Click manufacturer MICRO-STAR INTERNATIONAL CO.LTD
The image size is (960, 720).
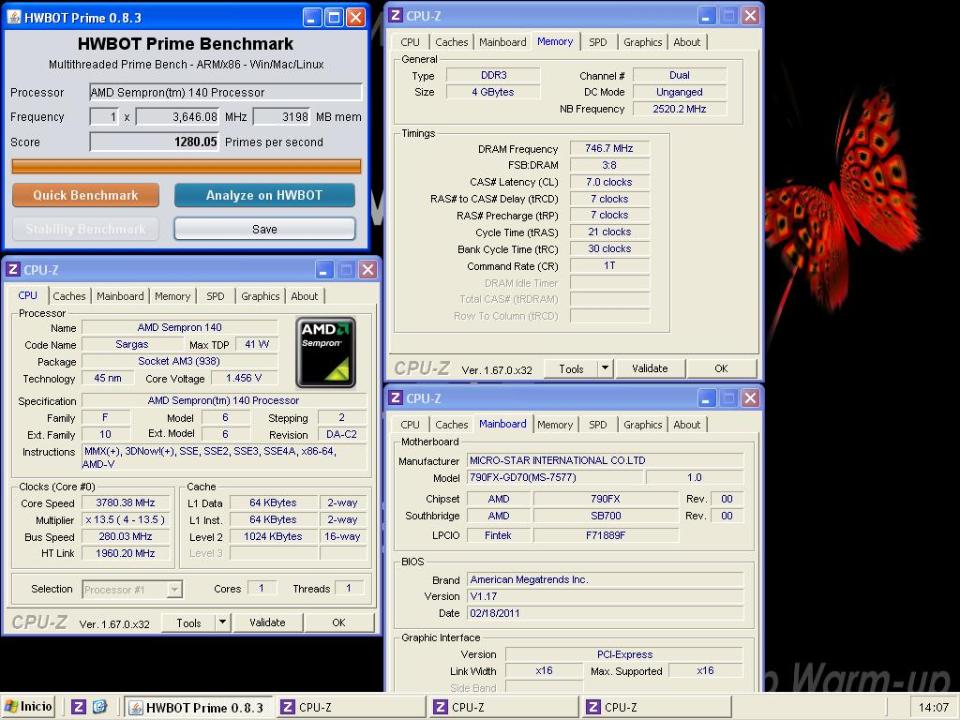pyautogui.click(x=605, y=460)
